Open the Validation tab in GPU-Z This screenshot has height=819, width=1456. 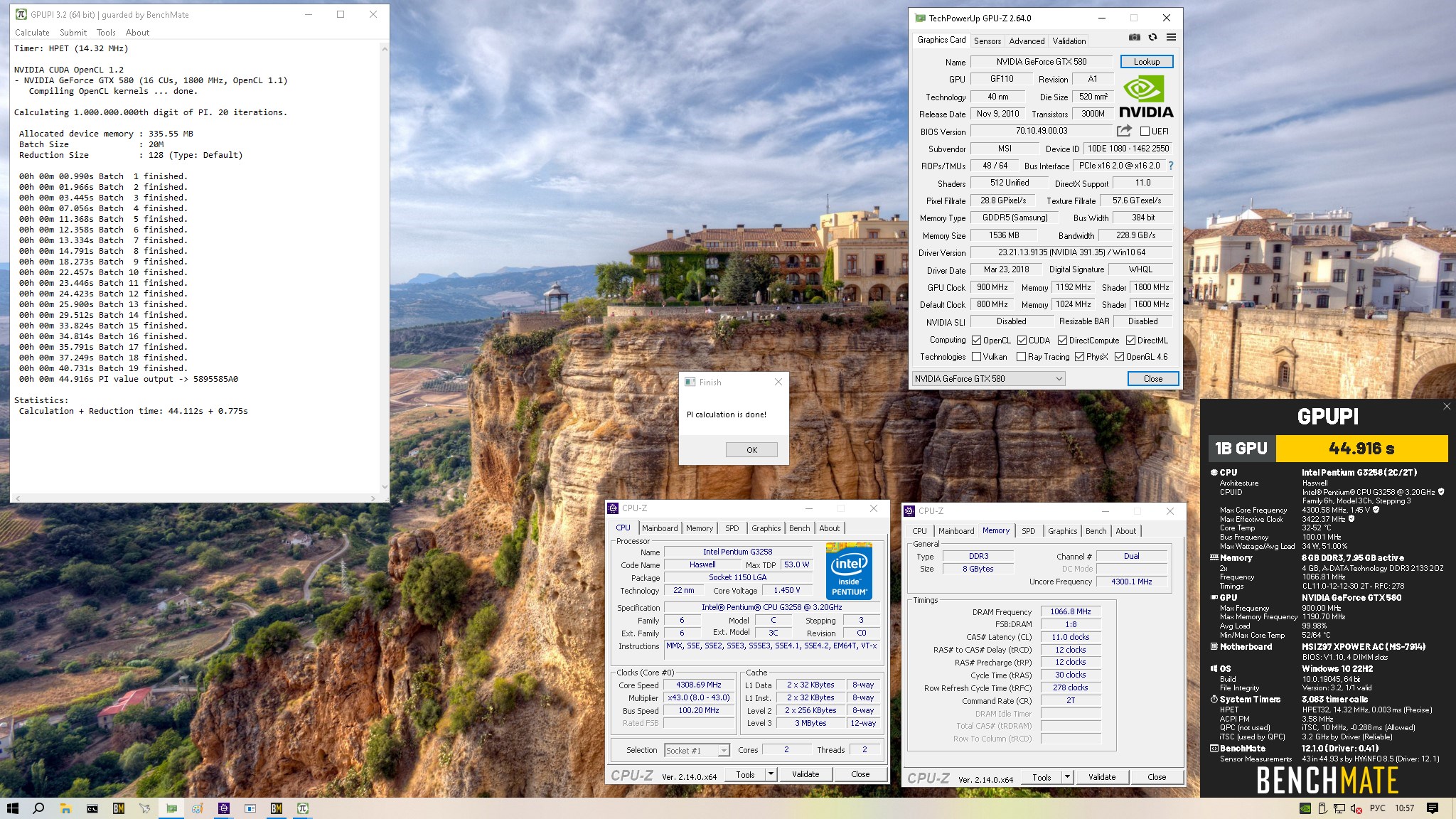1069,41
